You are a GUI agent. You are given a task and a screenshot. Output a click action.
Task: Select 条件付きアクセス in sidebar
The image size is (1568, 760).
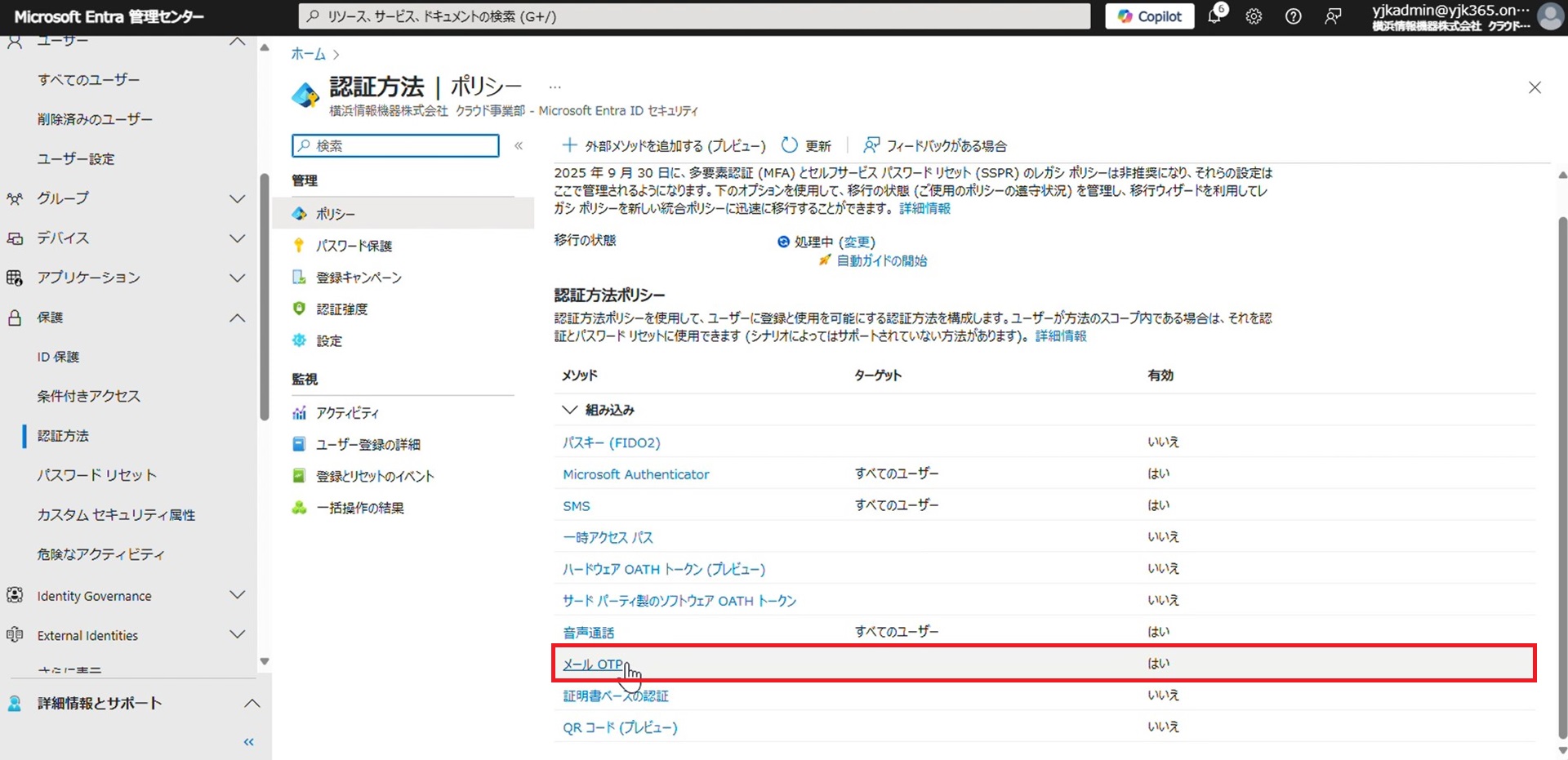(88, 396)
